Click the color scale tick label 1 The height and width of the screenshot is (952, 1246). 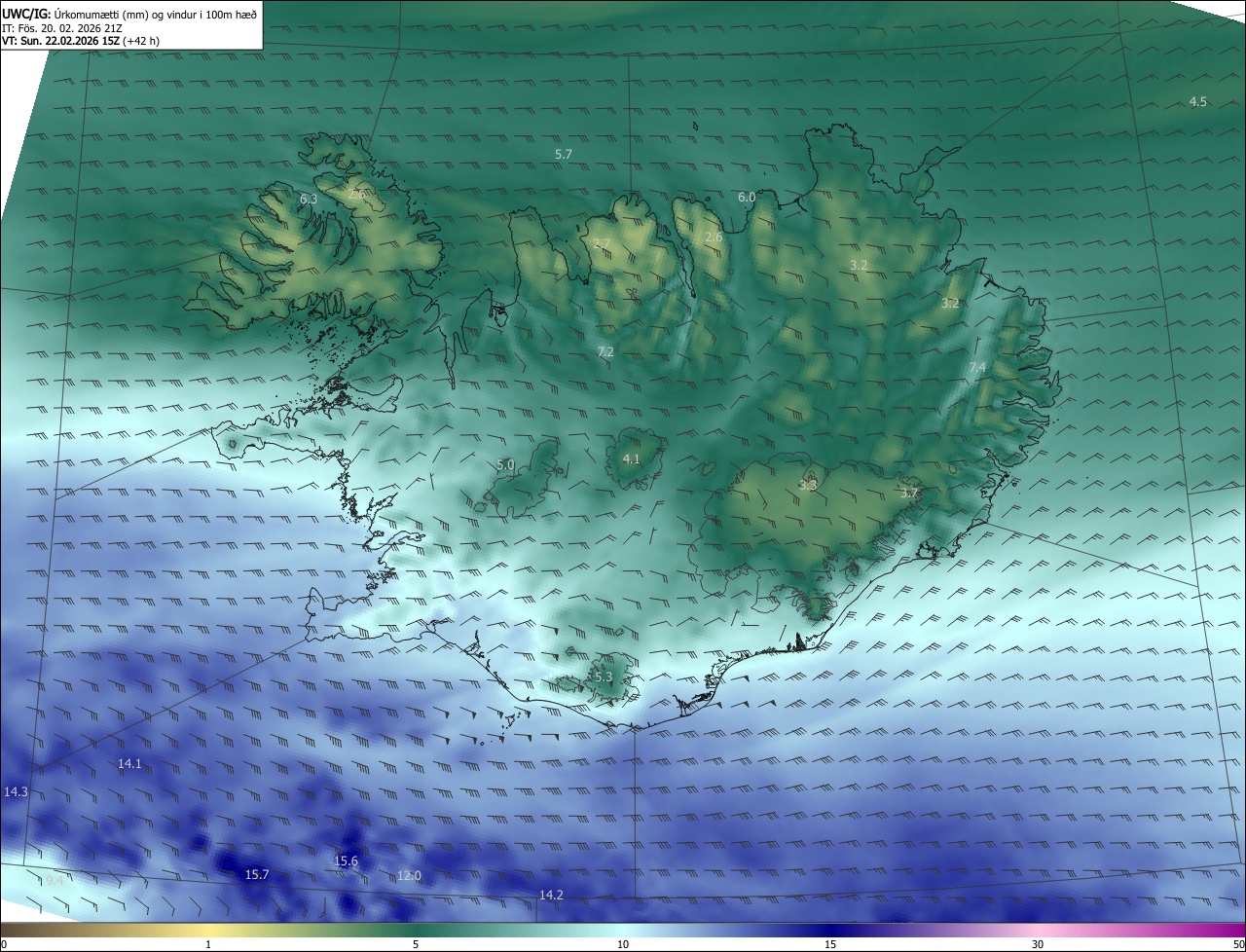click(x=208, y=944)
